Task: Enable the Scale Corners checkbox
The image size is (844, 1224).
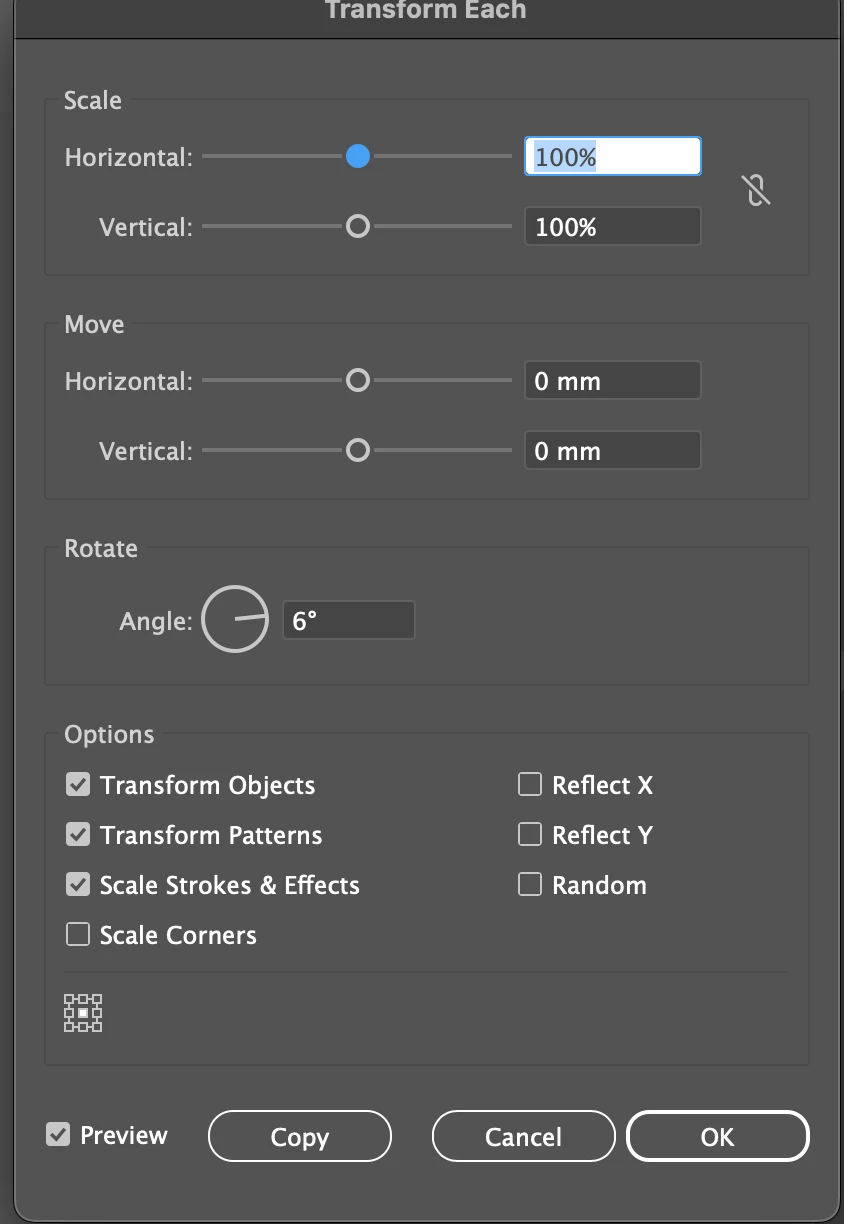Action: pyautogui.click(x=78, y=935)
